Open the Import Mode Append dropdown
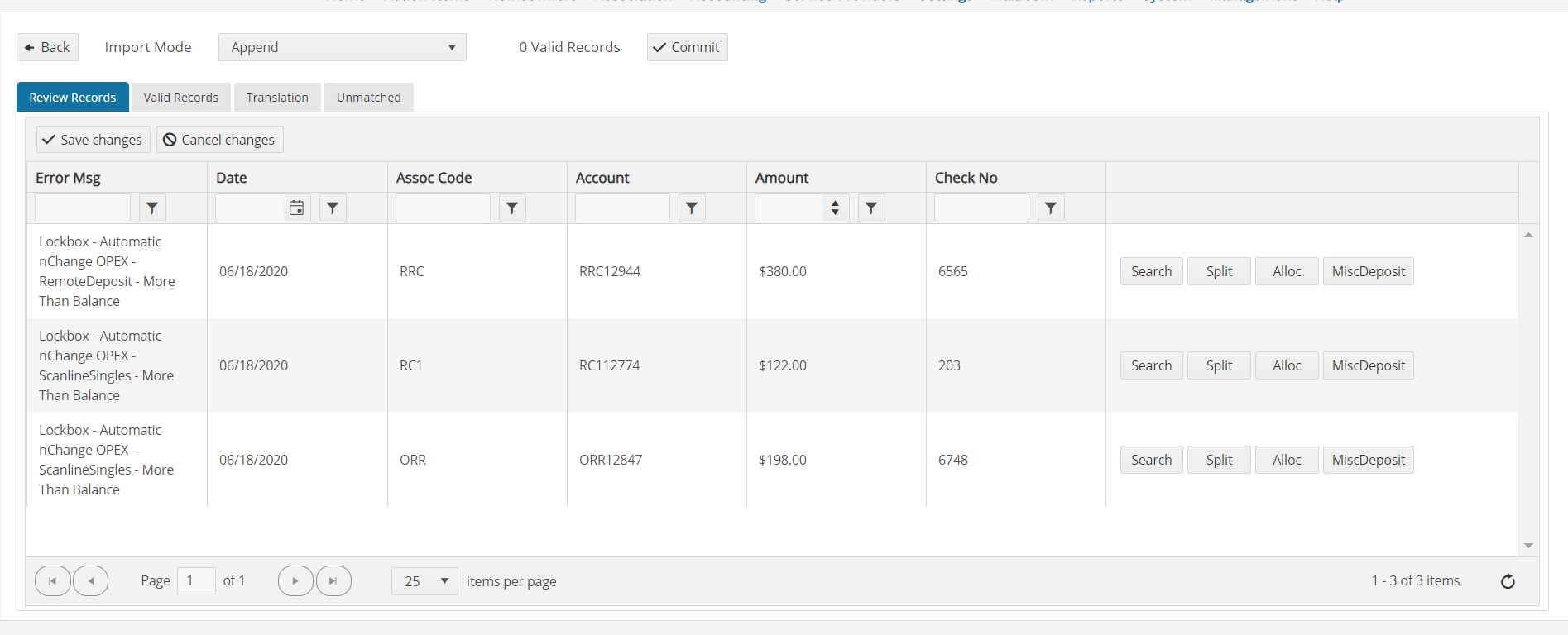This screenshot has height=635, width=1568. click(x=343, y=47)
